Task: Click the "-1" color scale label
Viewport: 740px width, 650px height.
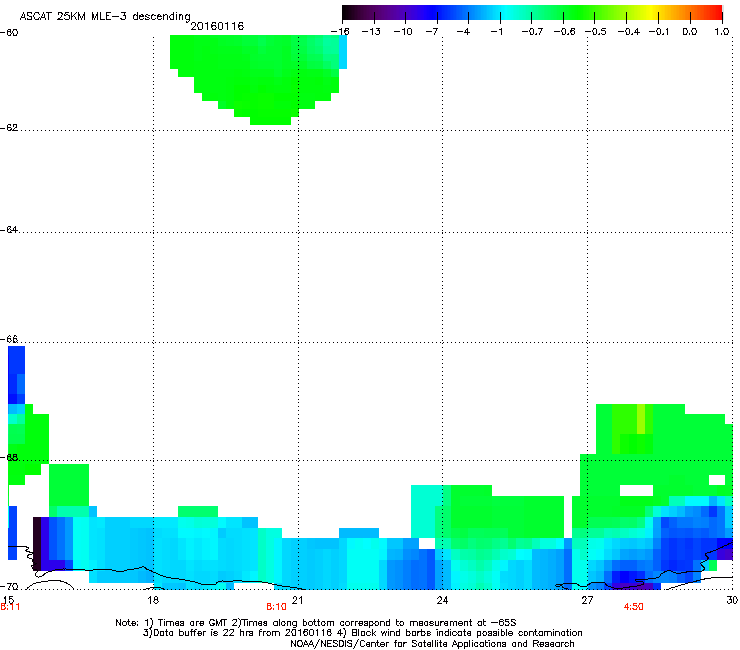Action: click(x=497, y=32)
